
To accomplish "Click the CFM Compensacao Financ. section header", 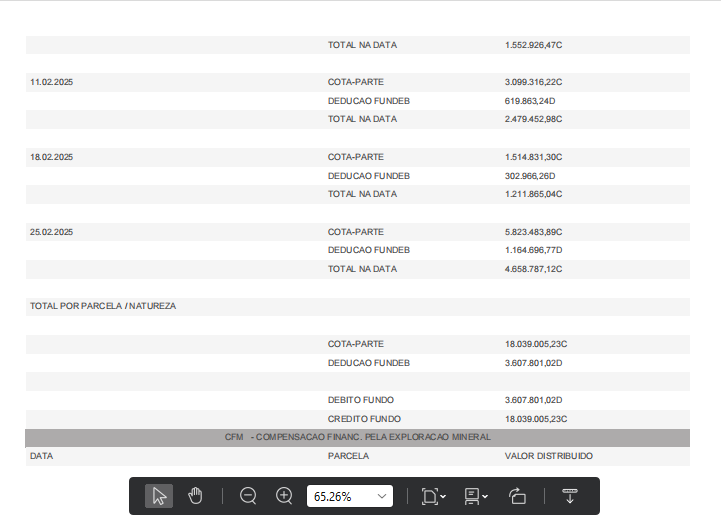I will 357,438.
